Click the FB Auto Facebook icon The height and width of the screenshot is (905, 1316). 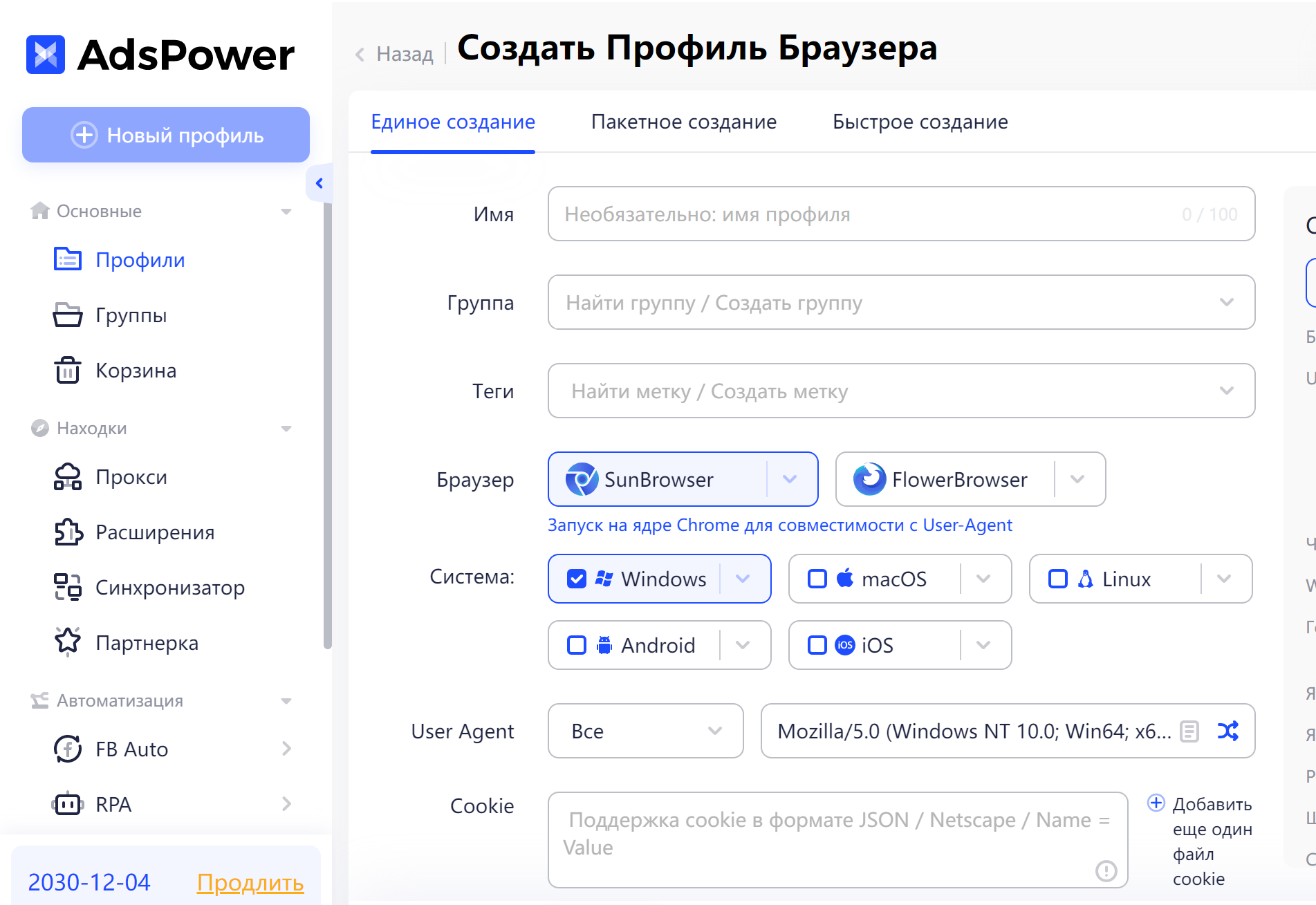click(68, 749)
